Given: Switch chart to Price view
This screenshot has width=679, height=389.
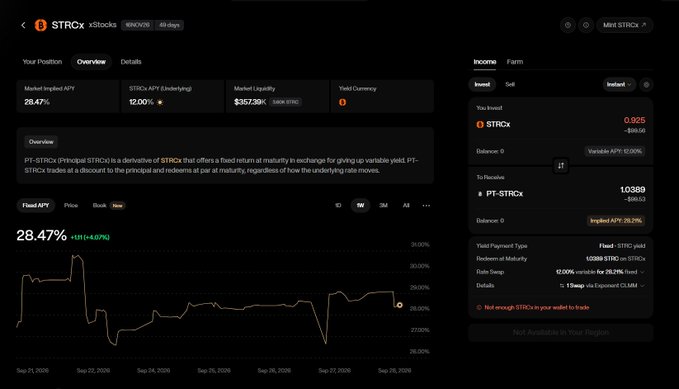Looking at the screenshot, I should click(x=71, y=205).
